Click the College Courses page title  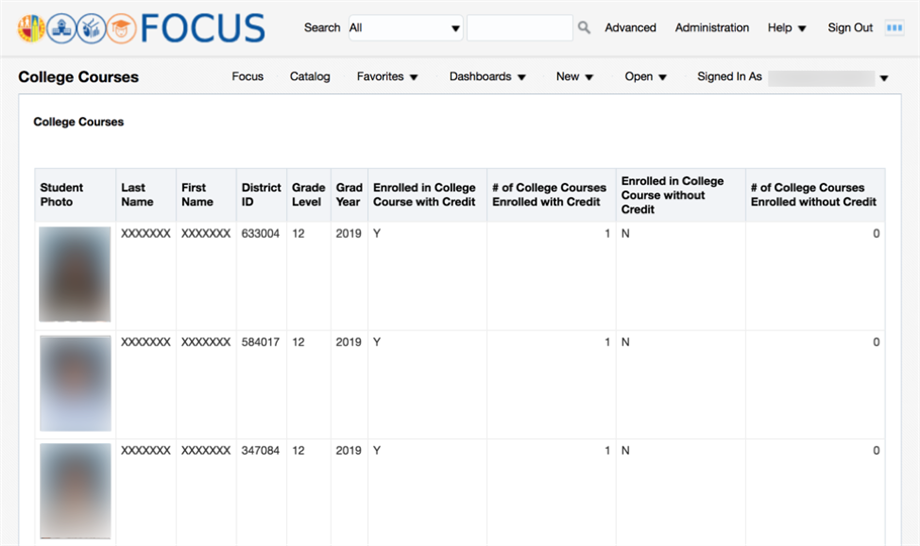[x=79, y=77]
